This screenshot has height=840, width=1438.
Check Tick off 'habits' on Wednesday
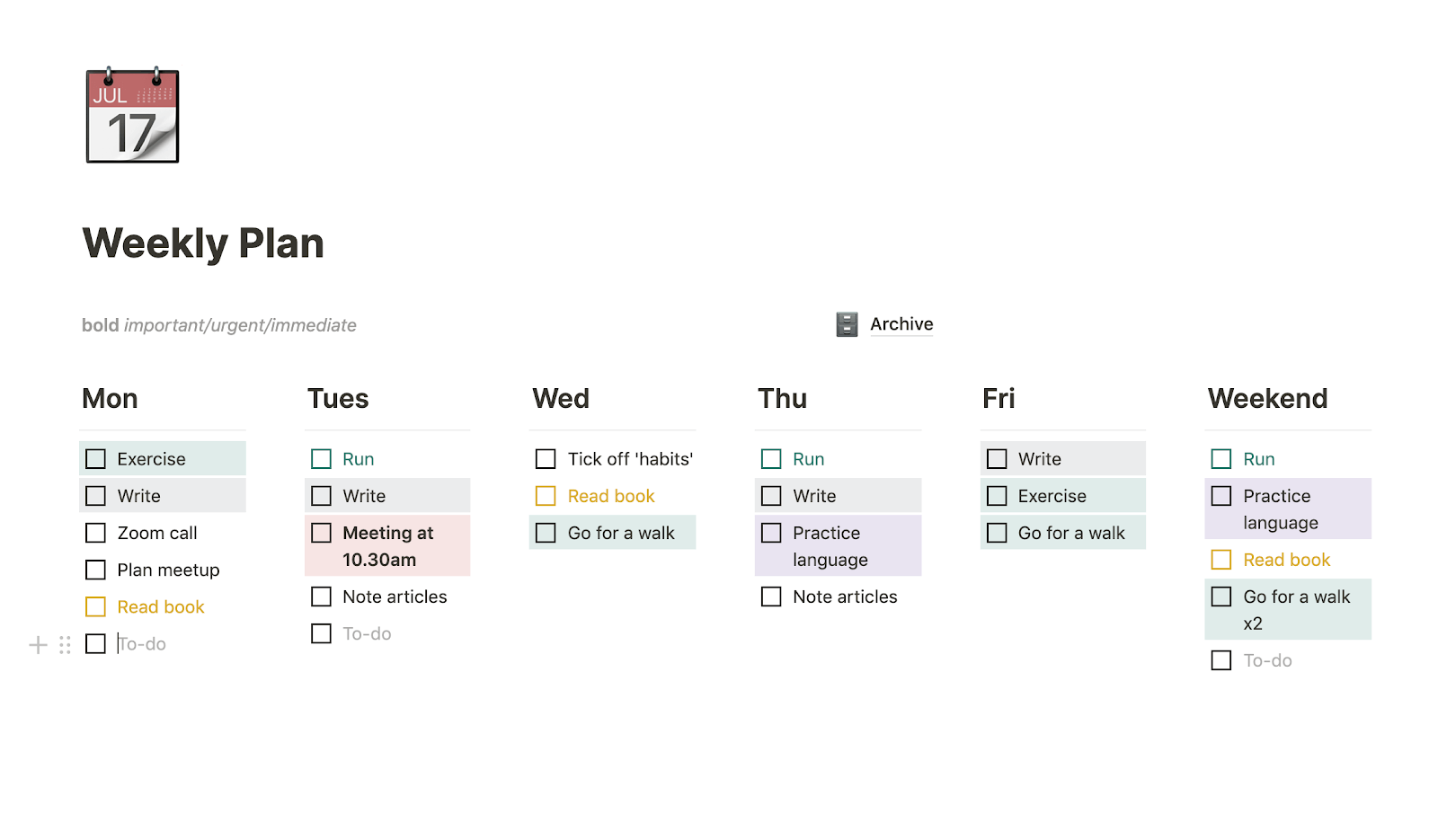546,459
